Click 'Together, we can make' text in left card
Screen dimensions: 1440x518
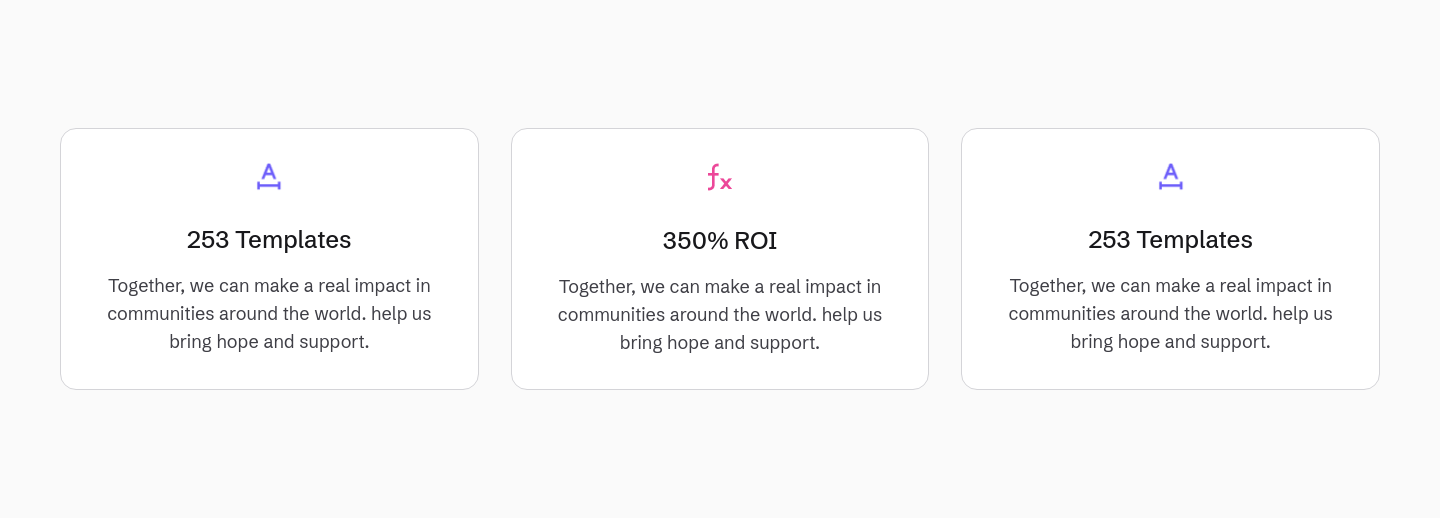(x=200, y=286)
